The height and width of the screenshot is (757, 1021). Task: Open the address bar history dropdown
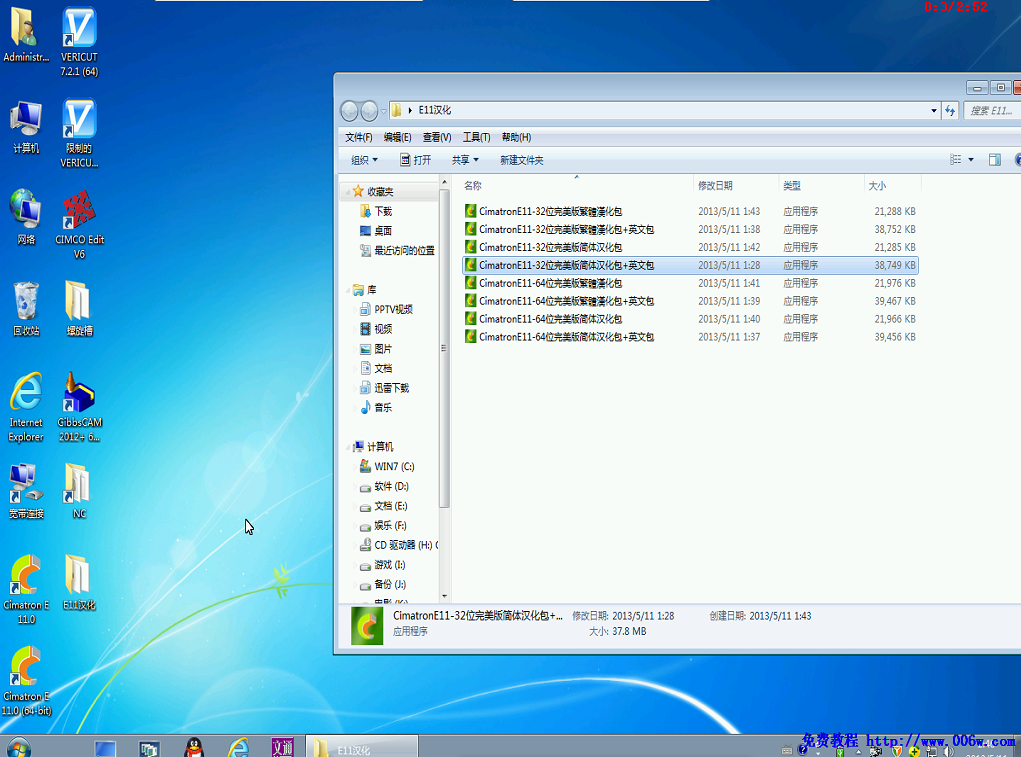934,111
